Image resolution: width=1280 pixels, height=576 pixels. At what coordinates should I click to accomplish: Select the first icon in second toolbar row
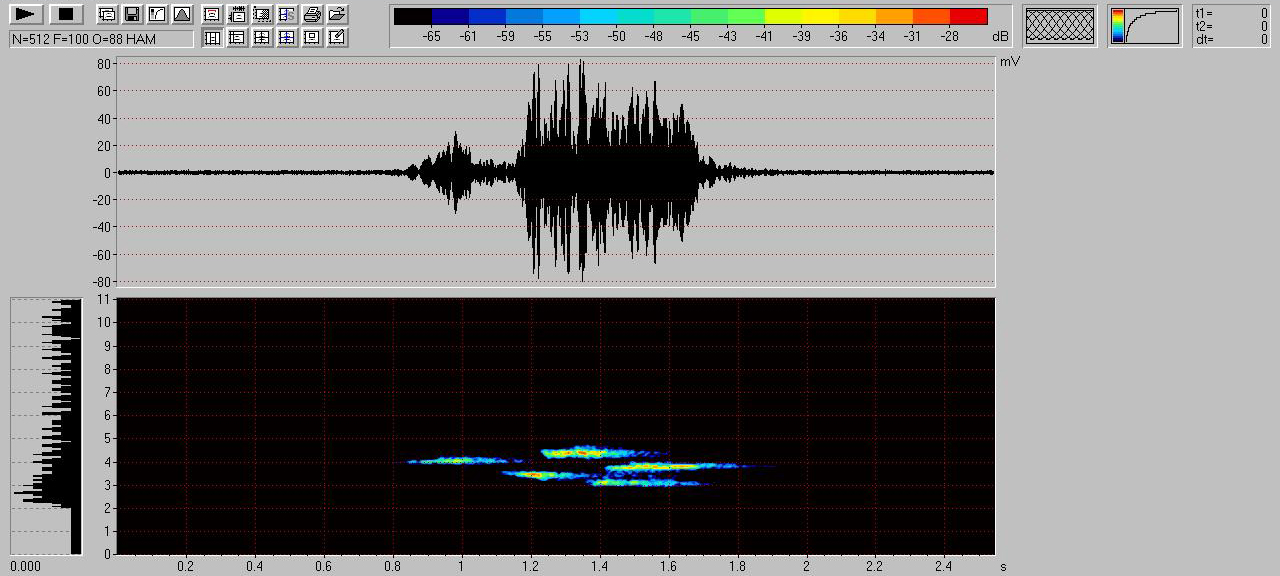[212, 37]
